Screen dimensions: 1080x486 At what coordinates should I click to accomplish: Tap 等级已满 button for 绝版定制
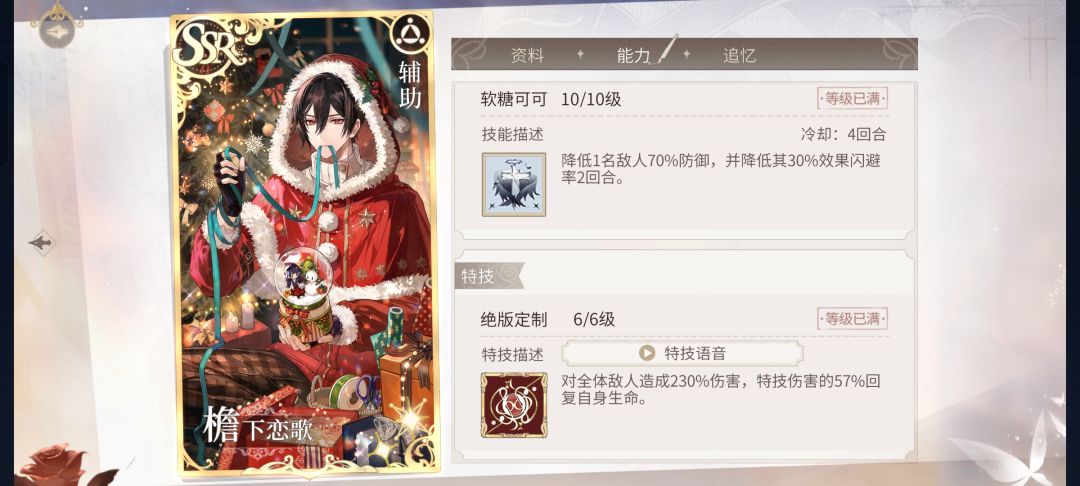853,319
